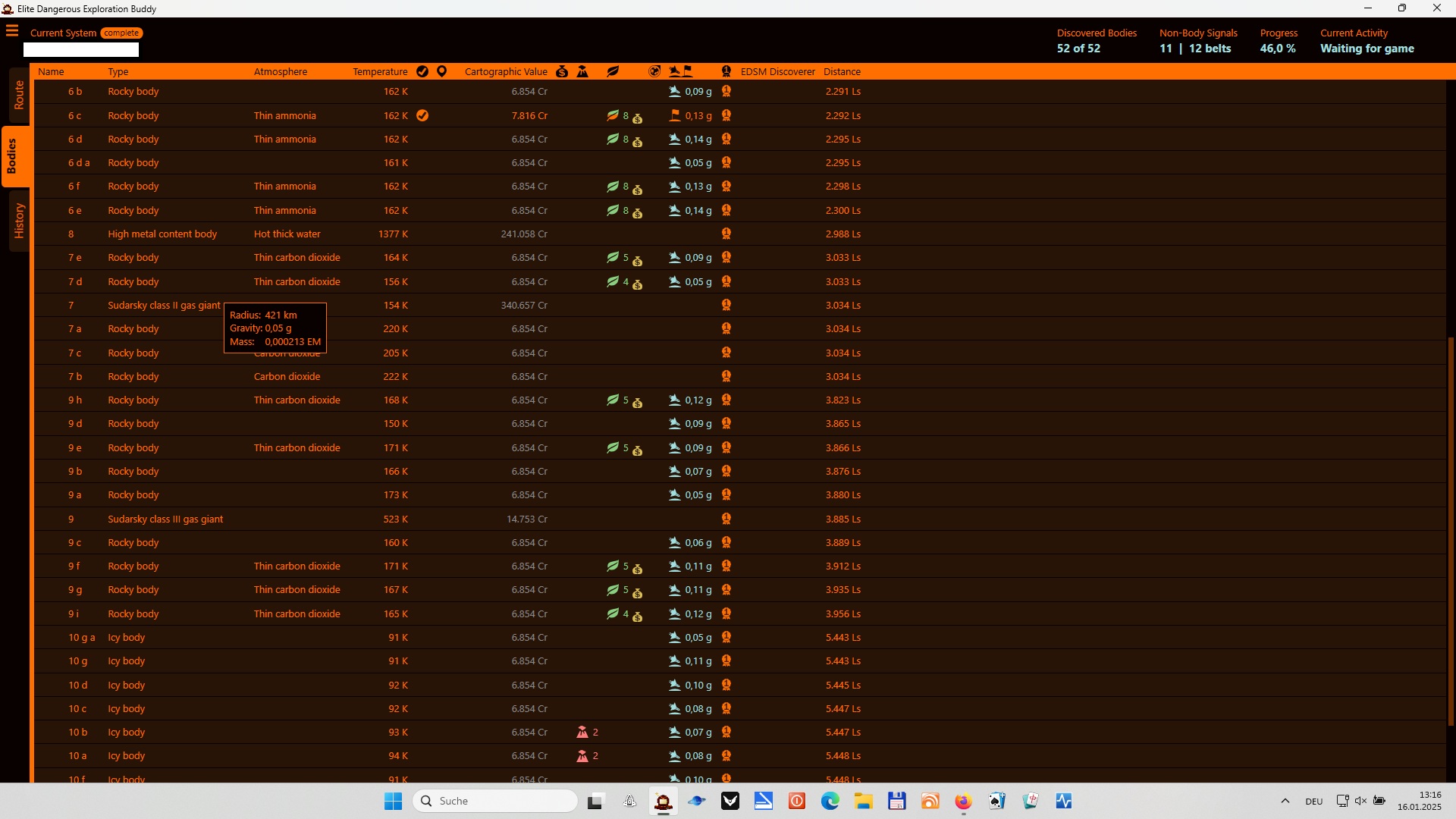The height and width of the screenshot is (819, 1456).
Task: Click the volcano geological column header icon
Action: tap(582, 71)
